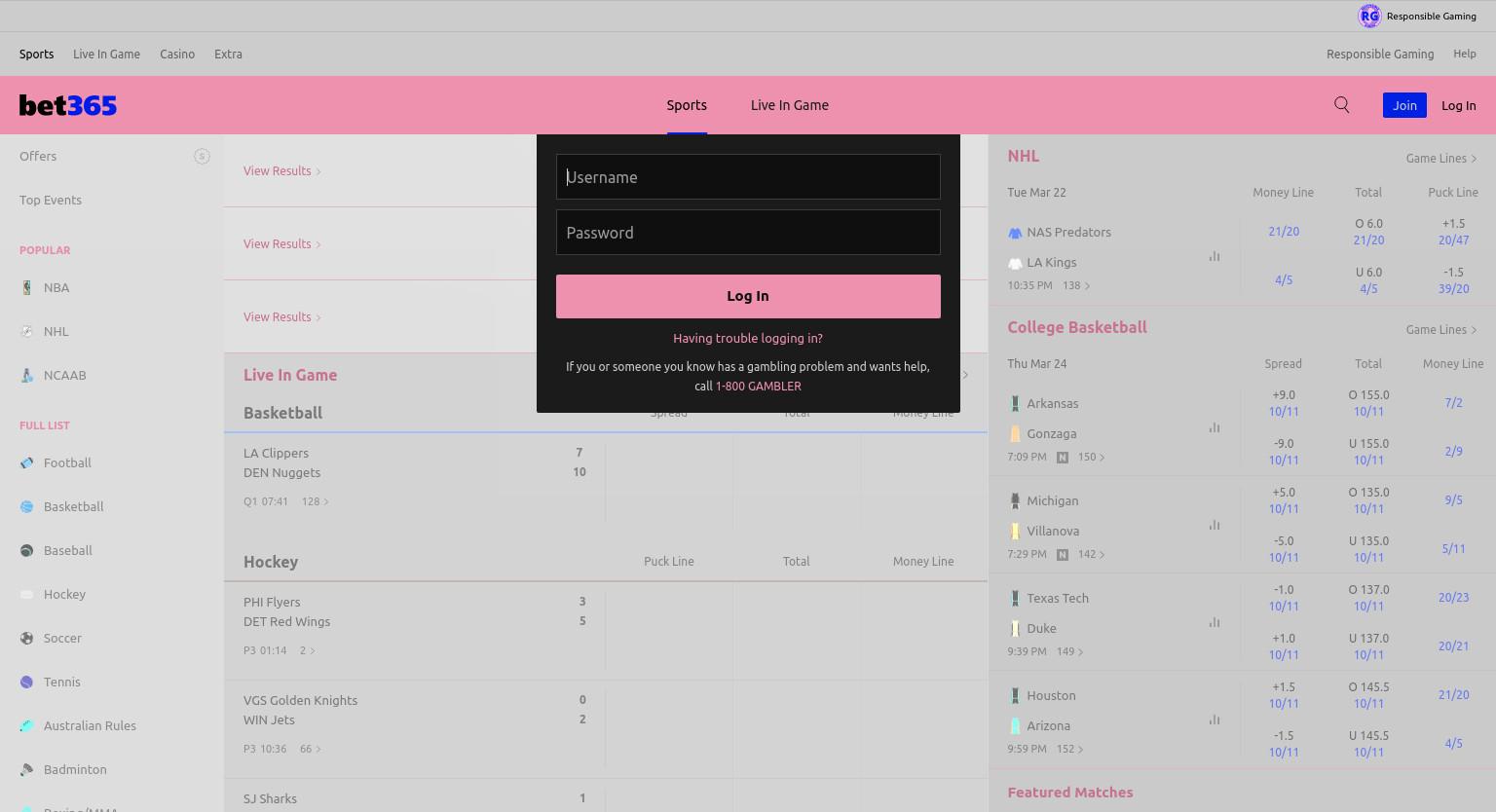The width and height of the screenshot is (1496, 812).
Task: Click the Tennis sport icon
Action: (x=26, y=682)
